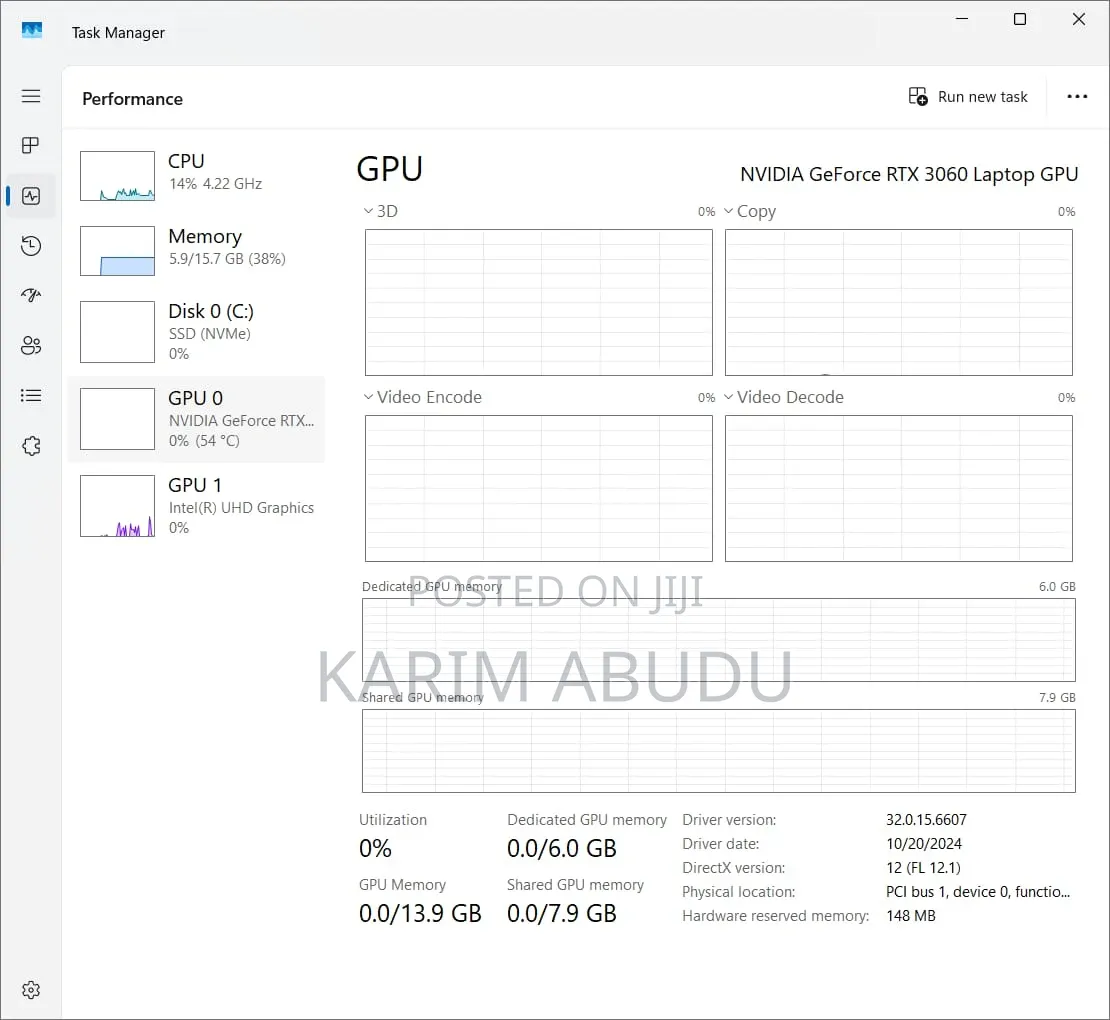Viewport: 1110px width, 1020px height.
Task: Click the Disk 0 mini graph thumbnail
Action: pos(118,332)
